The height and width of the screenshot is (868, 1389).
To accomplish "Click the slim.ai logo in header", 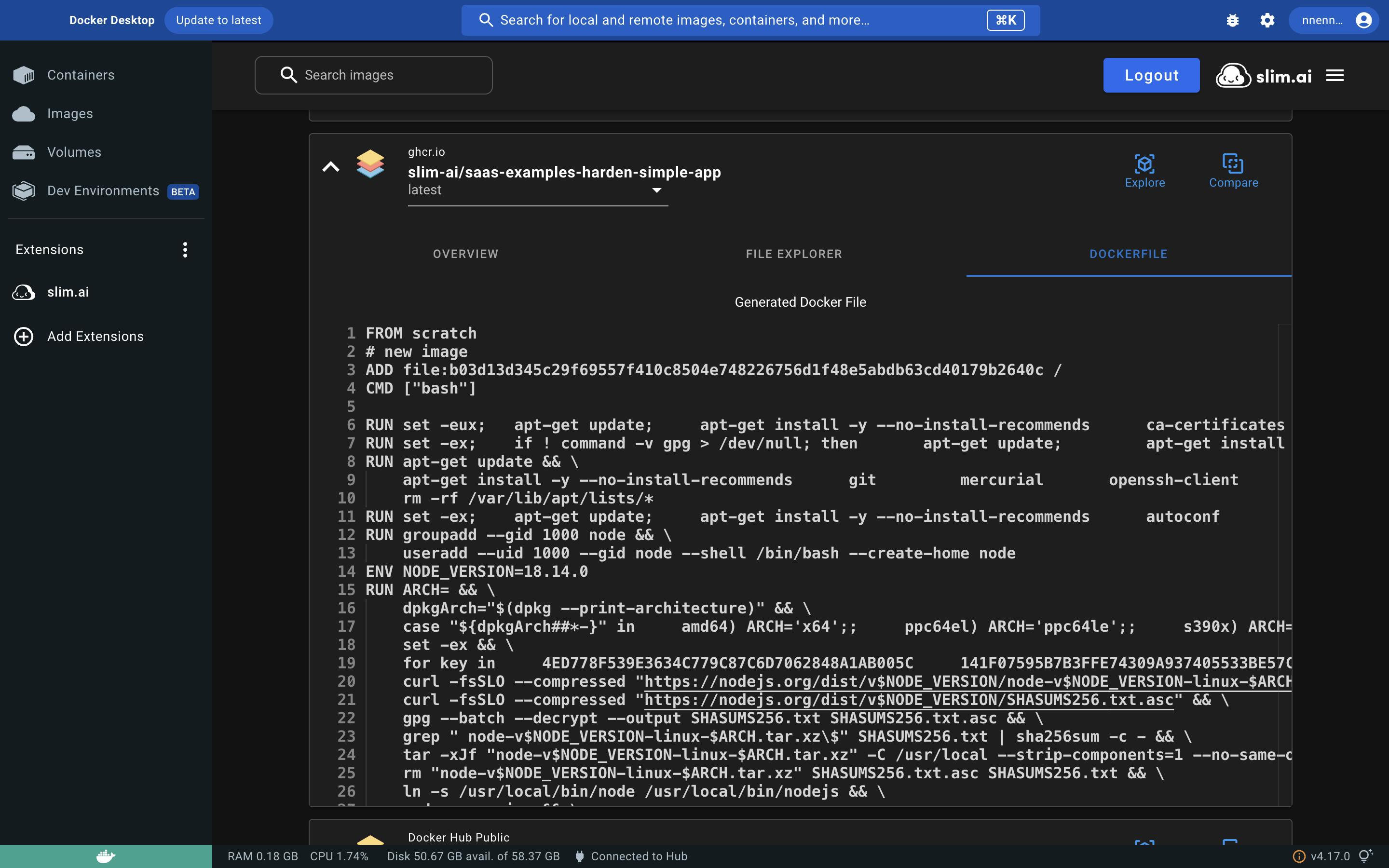I will [x=1263, y=76].
